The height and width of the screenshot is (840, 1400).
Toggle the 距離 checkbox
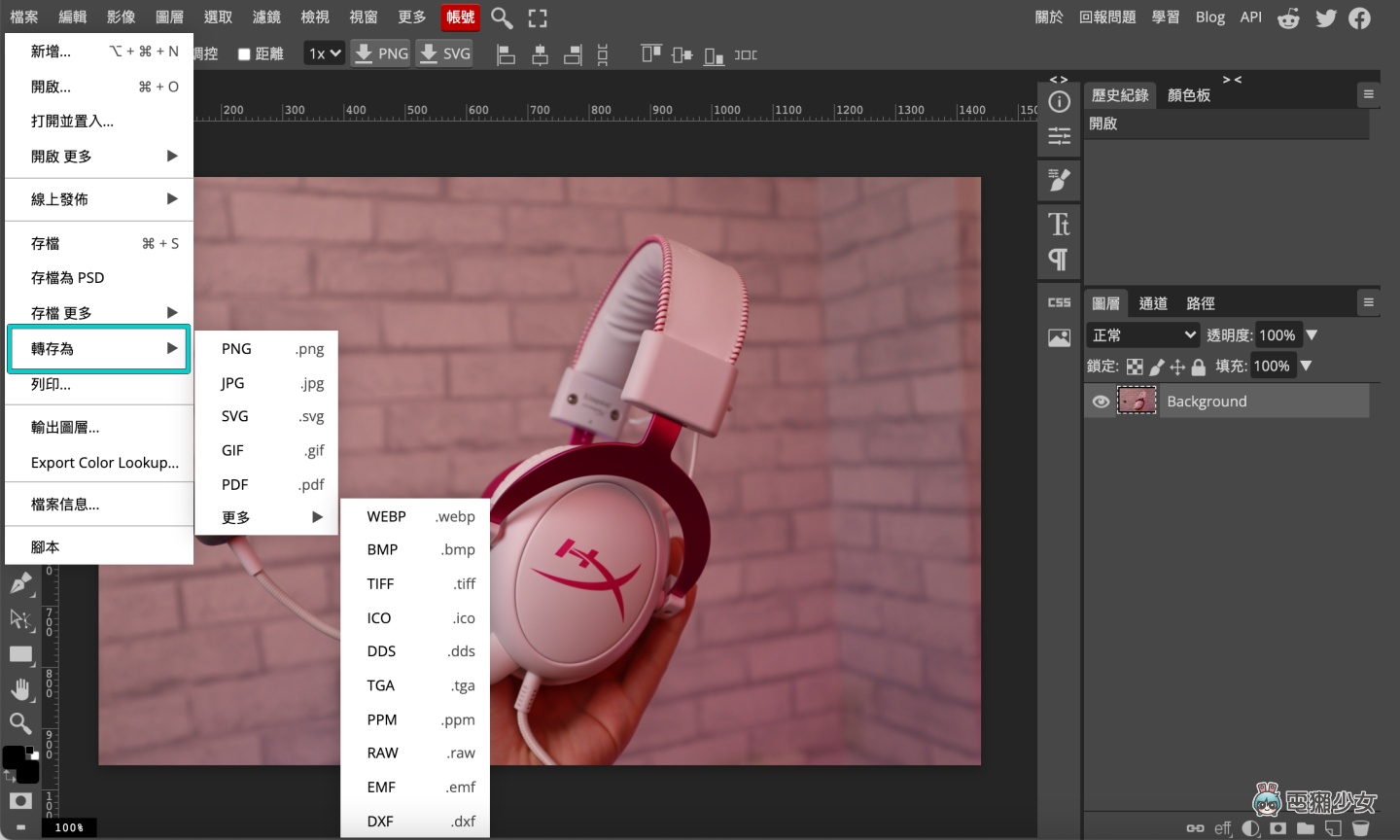tap(245, 54)
